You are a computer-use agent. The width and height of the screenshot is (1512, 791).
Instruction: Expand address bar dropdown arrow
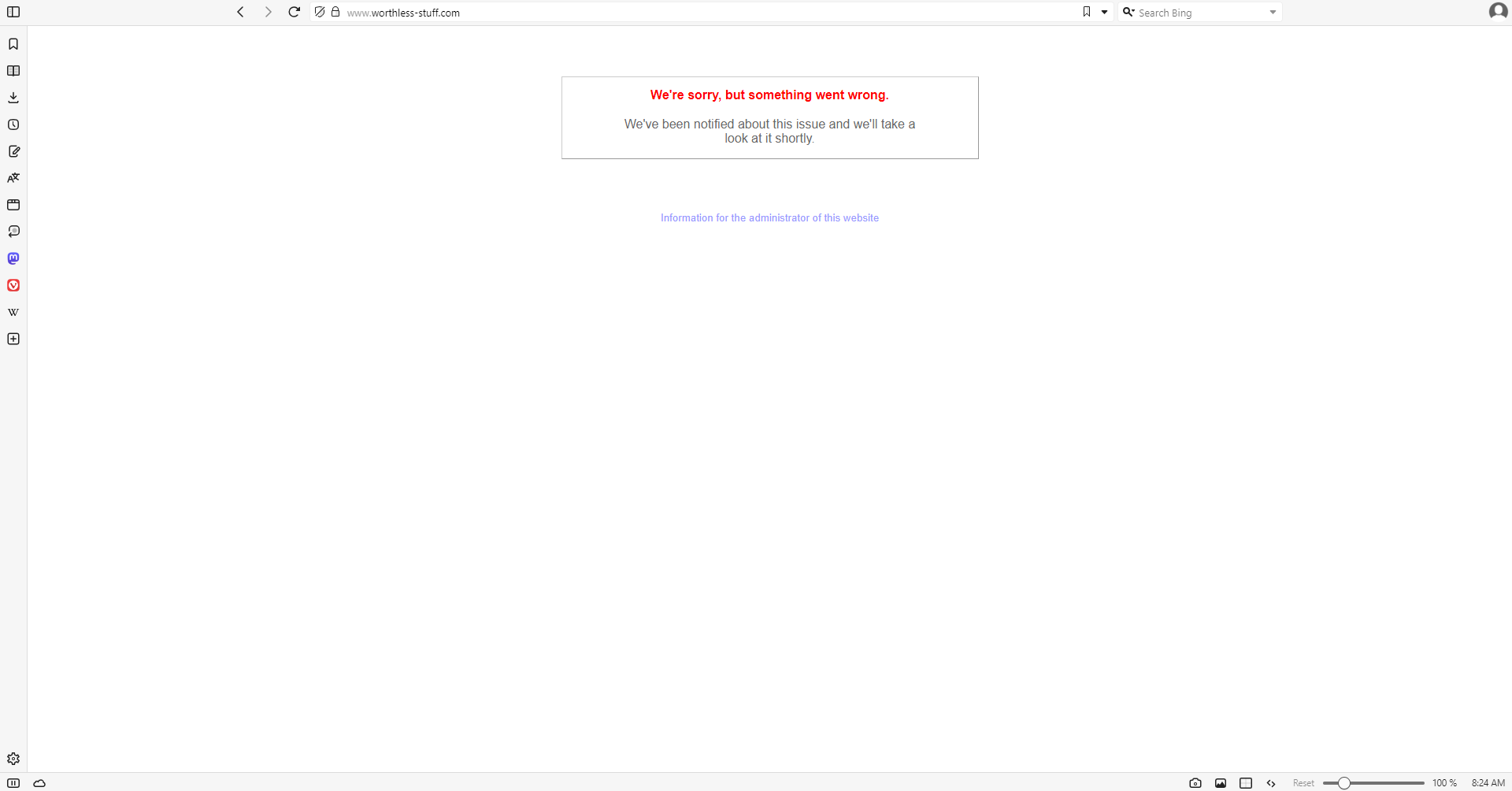[1104, 13]
